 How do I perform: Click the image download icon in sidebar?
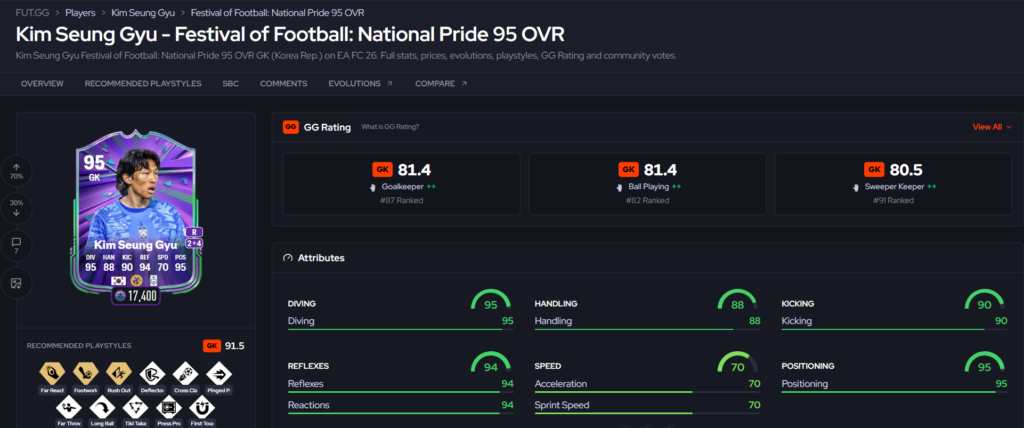(16, 283)
